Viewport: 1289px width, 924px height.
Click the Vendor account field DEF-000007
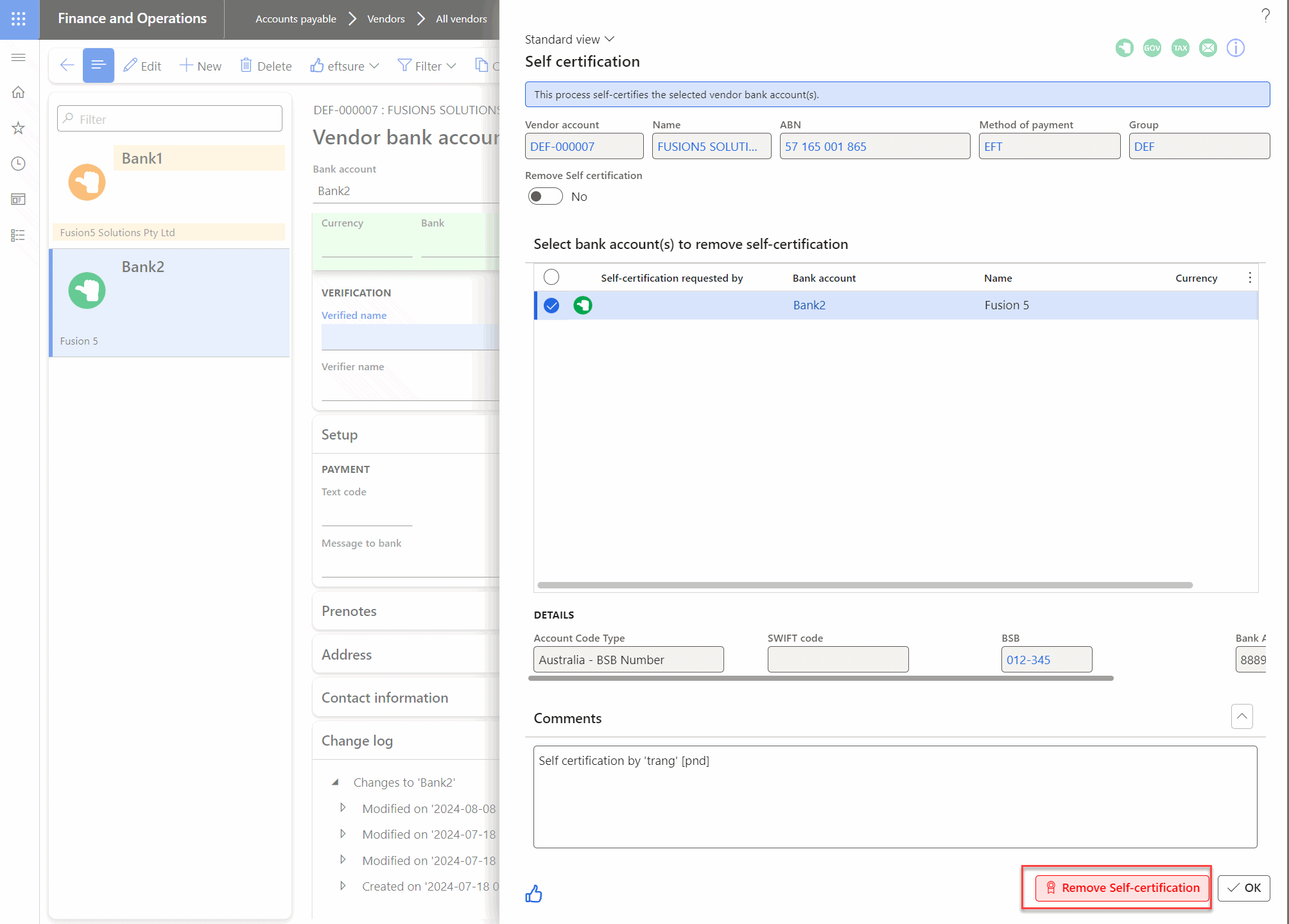coord(584,146)
